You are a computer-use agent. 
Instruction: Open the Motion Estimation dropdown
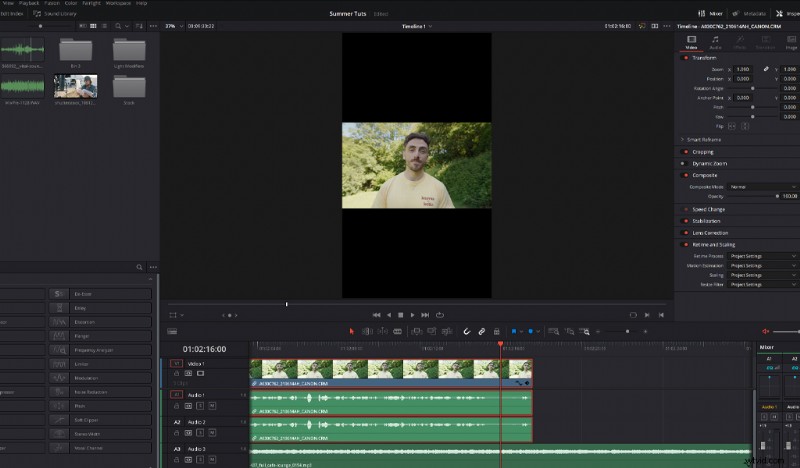(x=763, y=265)
